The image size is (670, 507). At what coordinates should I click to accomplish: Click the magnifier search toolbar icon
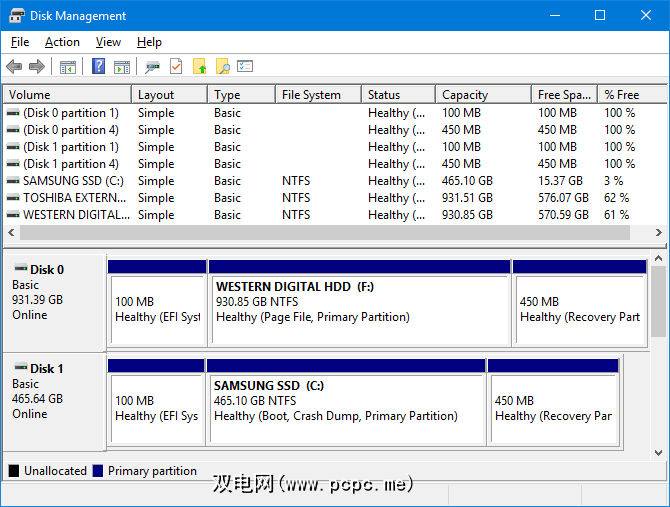(x=222, y=67)
